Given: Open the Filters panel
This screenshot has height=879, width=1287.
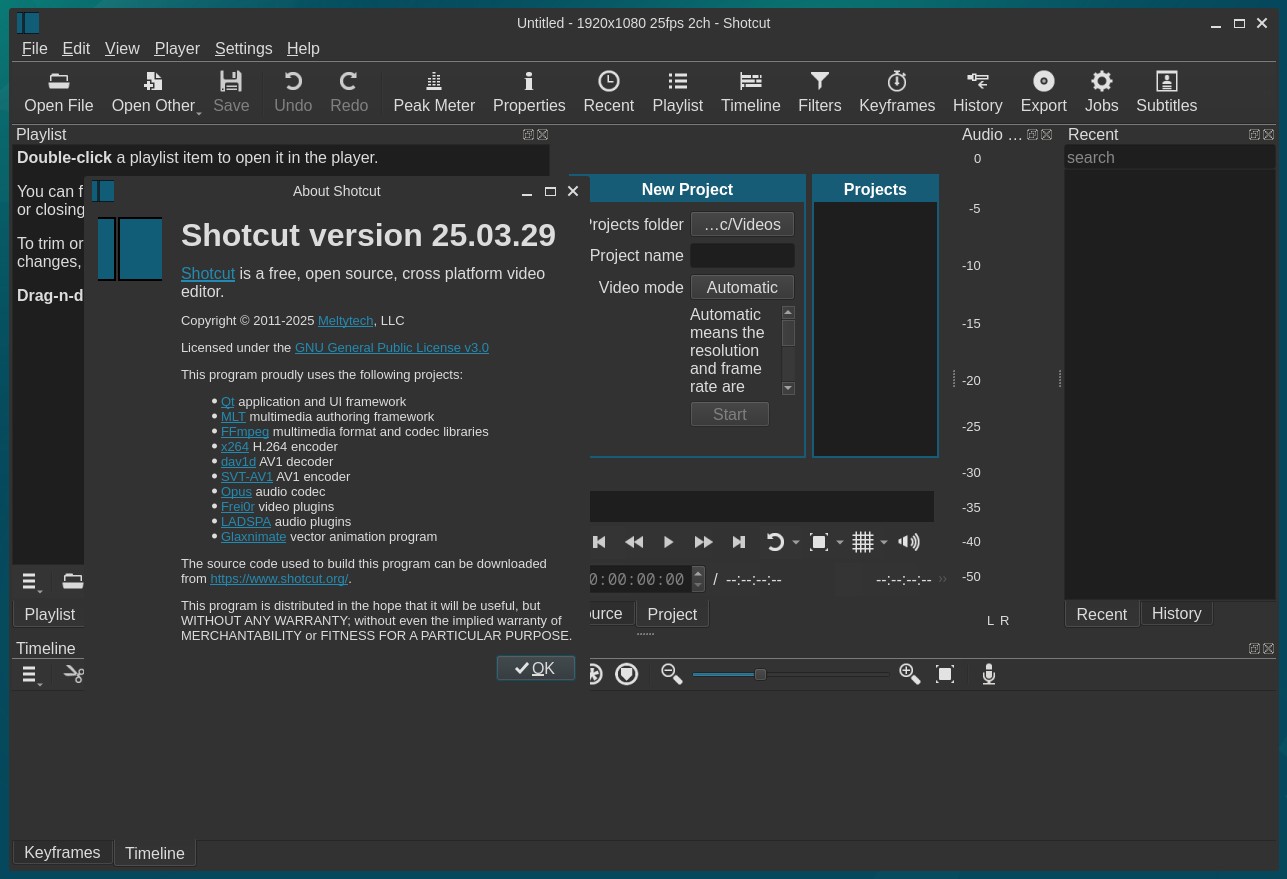Looking at the screenshot, I should point(819,92).
